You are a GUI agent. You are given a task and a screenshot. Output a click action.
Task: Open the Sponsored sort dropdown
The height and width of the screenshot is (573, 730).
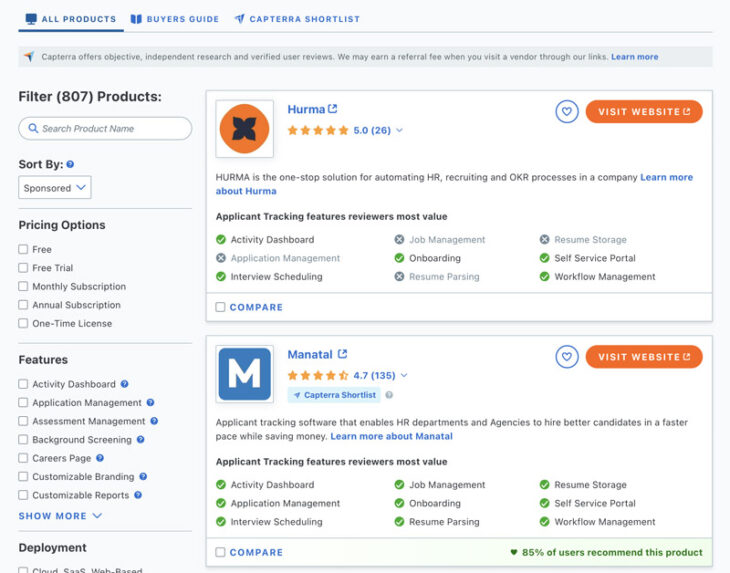click(x=55, y=188)
